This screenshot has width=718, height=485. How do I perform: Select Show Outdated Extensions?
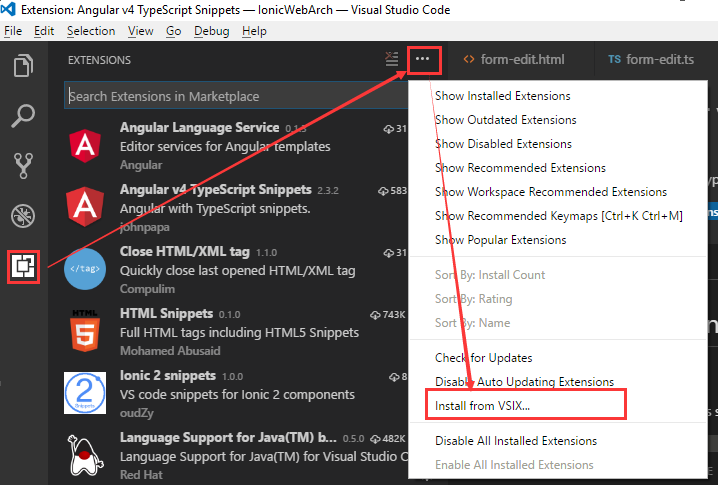click(x=506, y=120)
